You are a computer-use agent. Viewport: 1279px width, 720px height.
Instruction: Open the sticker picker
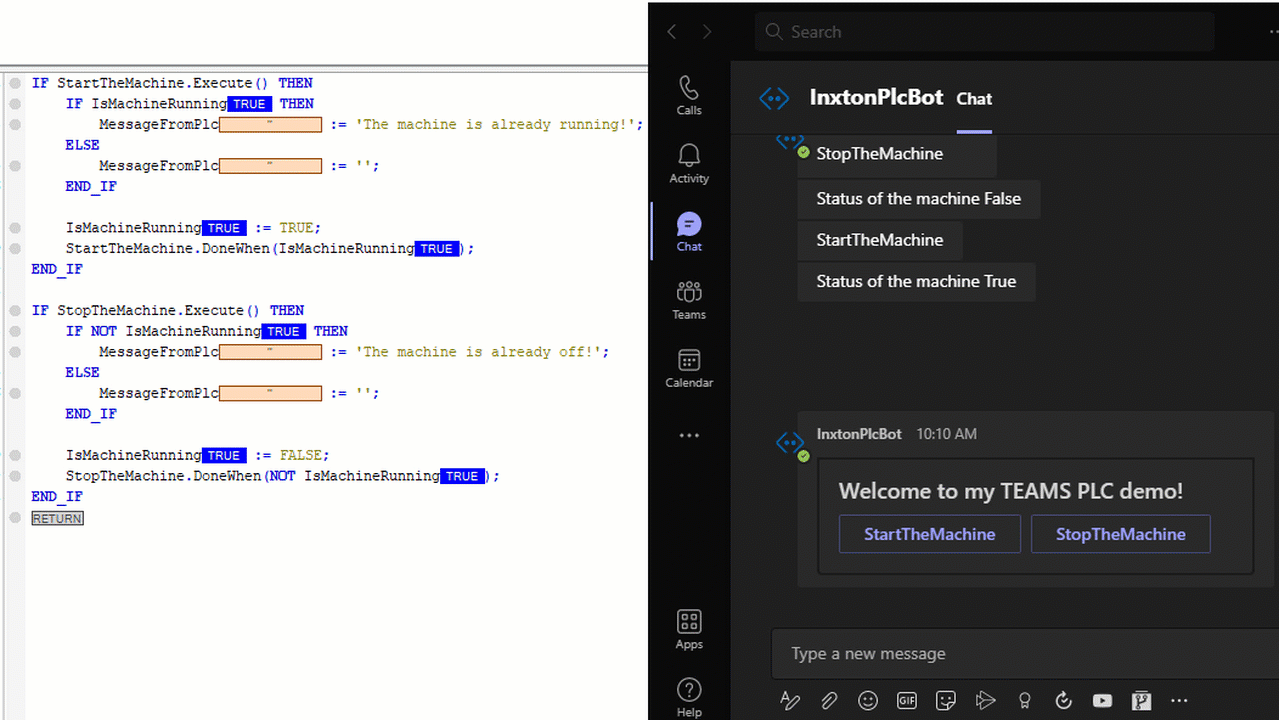946,701
